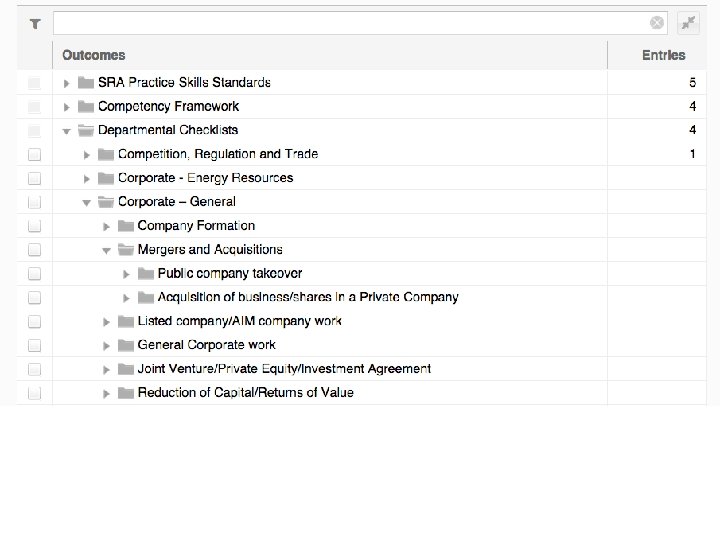Click the Outcomes column header
This screenshot has height=540, width=720.
[94, 55]
